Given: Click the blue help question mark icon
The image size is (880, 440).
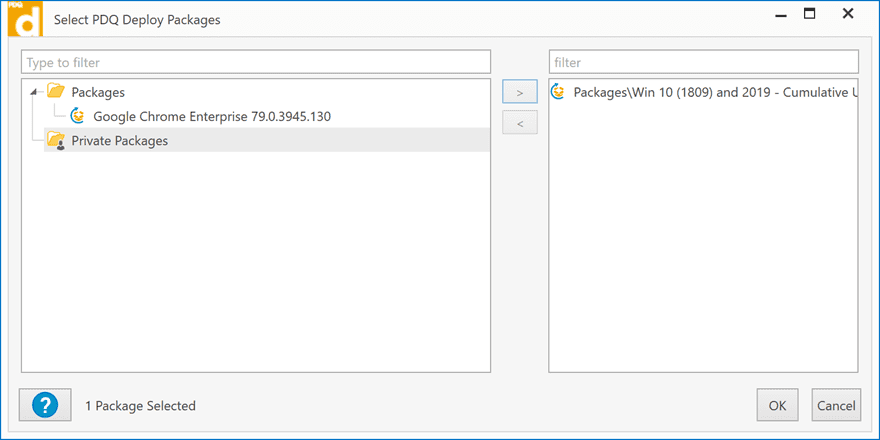Looking at the screenshot, I should point(45,405).
